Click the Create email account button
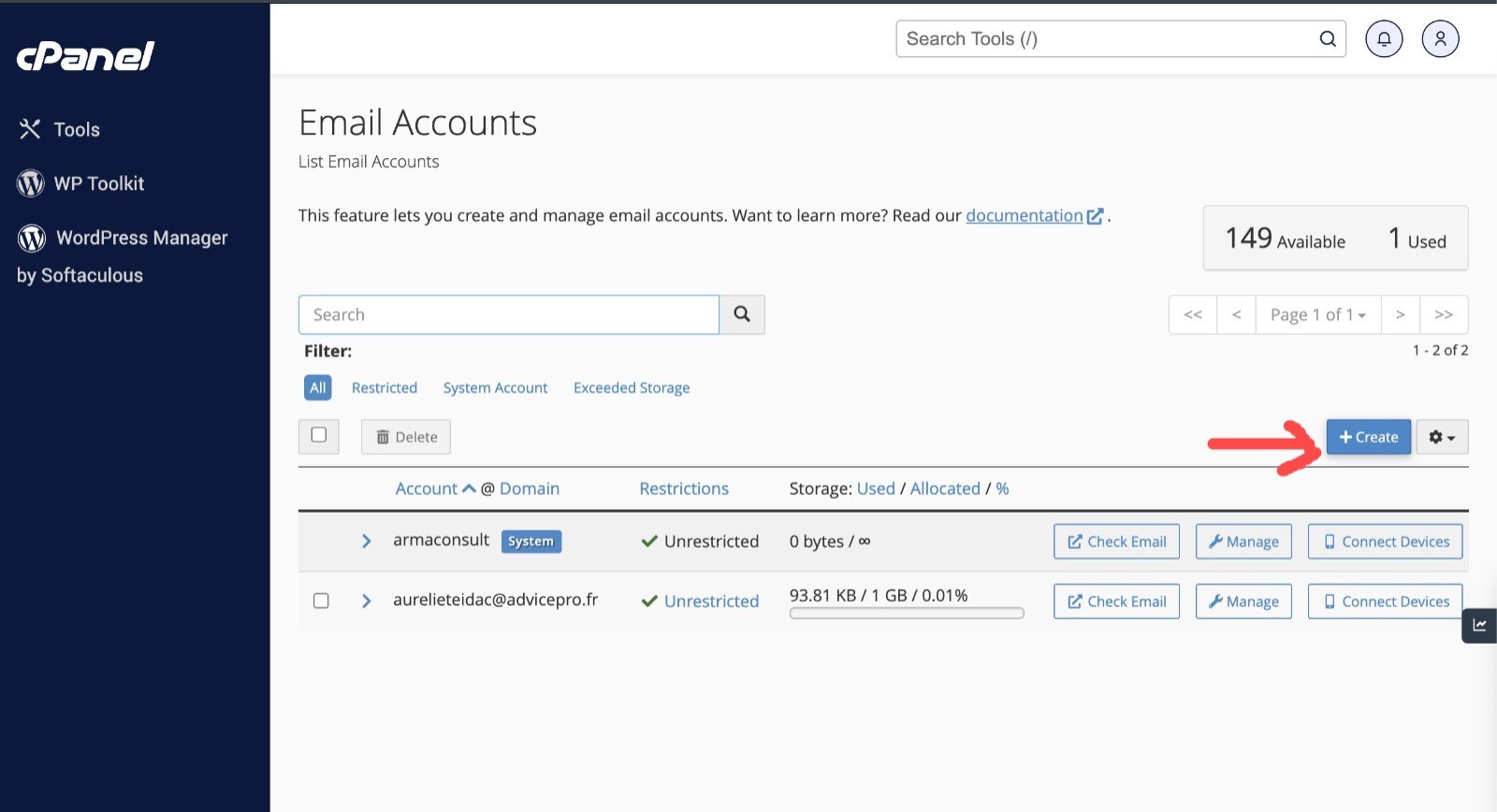The width and height of the screenshot is (1497, 812). (1368, 437)
